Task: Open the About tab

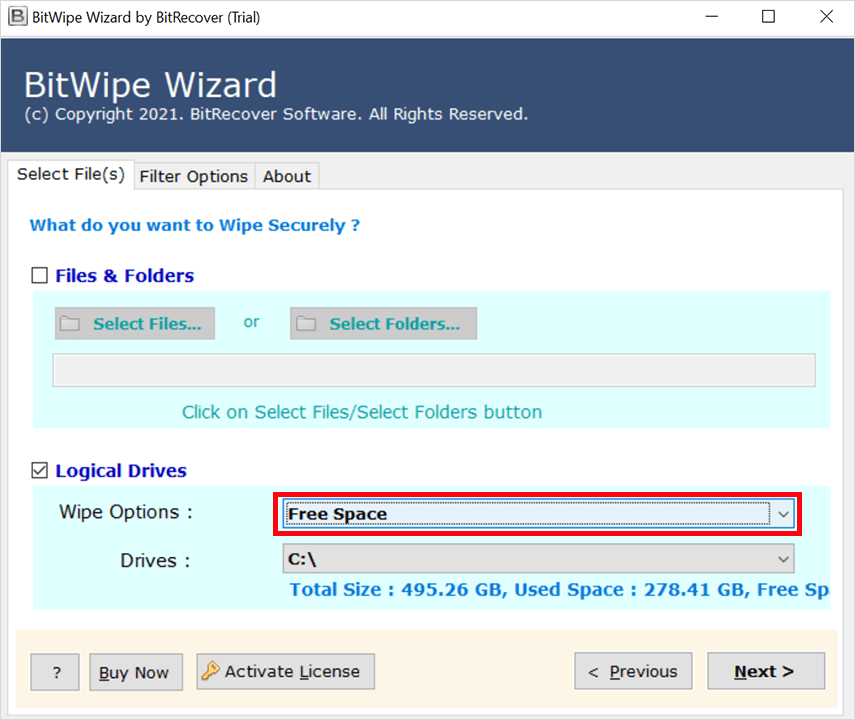Action: point(287,176)
